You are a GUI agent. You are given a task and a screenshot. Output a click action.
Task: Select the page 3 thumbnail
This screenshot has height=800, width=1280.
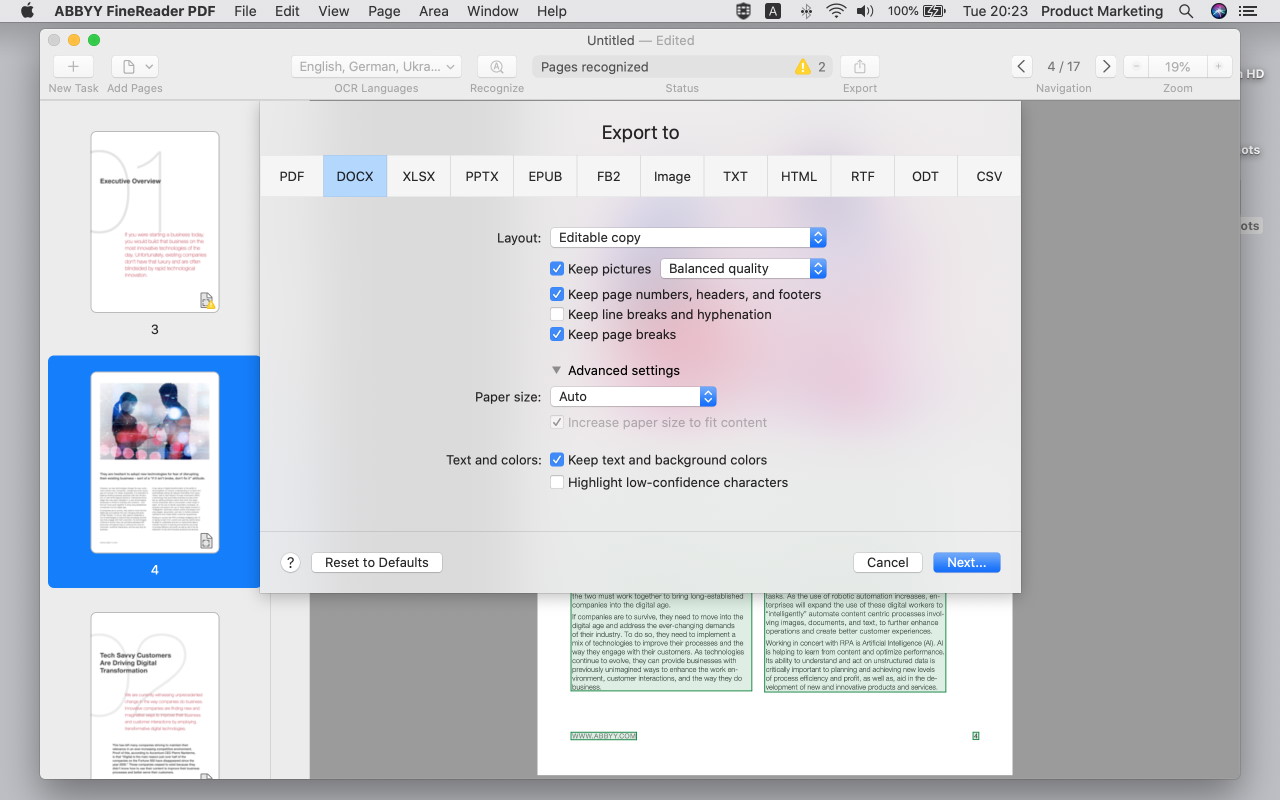154,222
